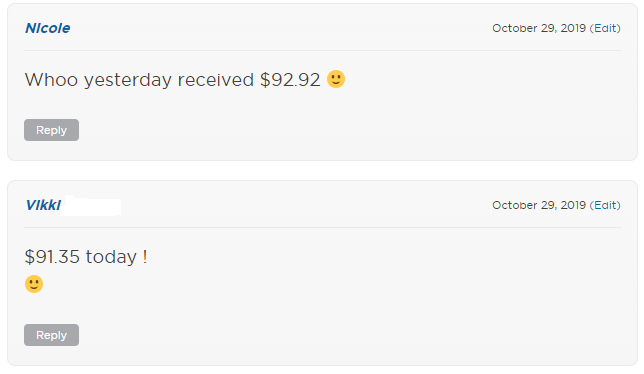Screen dimensions: 644x374
Task: Edit Nicole's comment via the Edit link
Action: click(607, 28)
